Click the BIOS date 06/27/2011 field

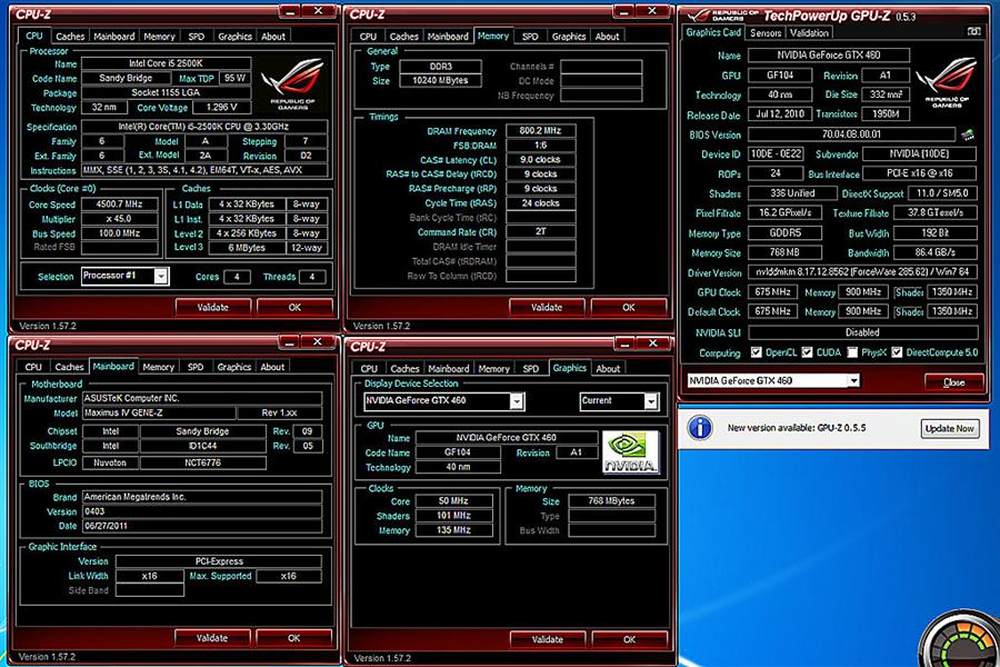(x=202, y=526)
